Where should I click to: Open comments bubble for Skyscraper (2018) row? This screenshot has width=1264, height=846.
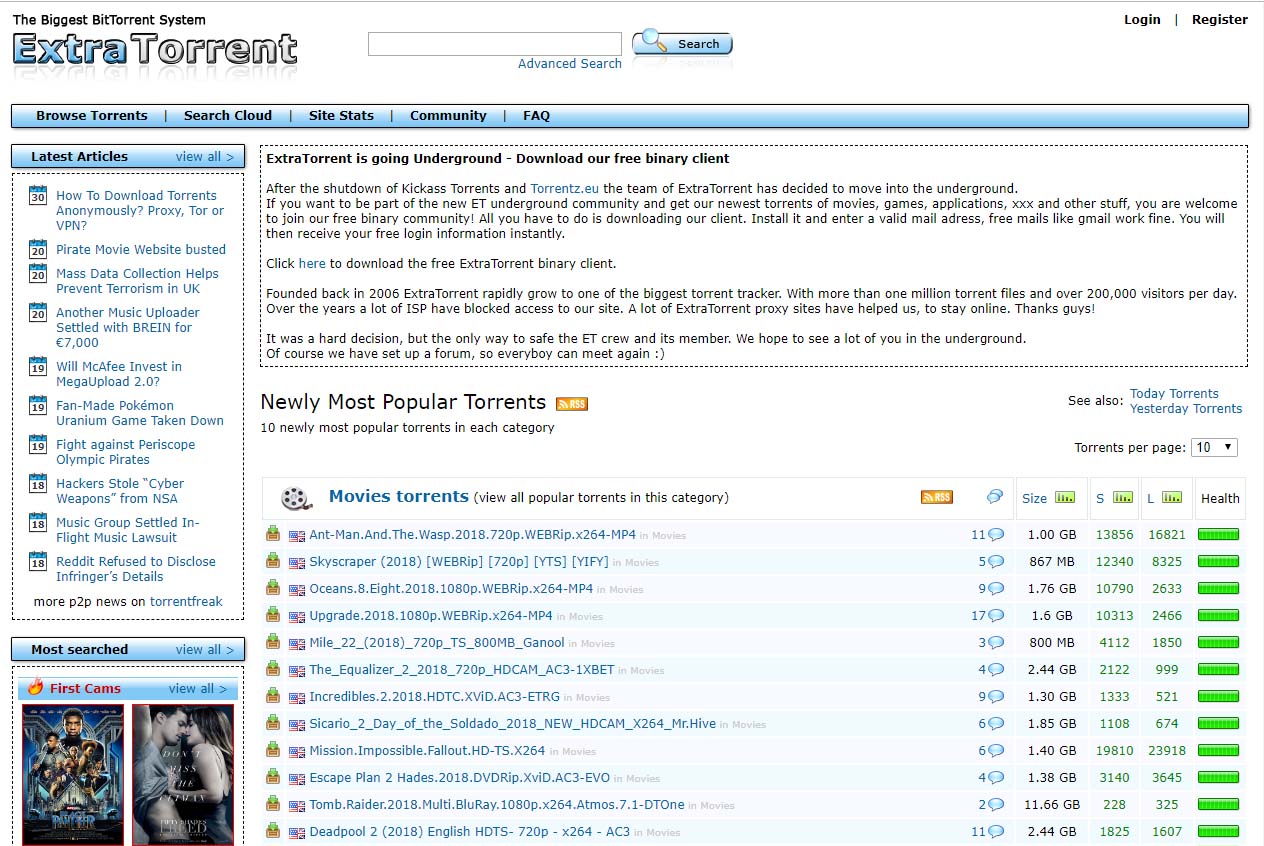coord(996,562)
